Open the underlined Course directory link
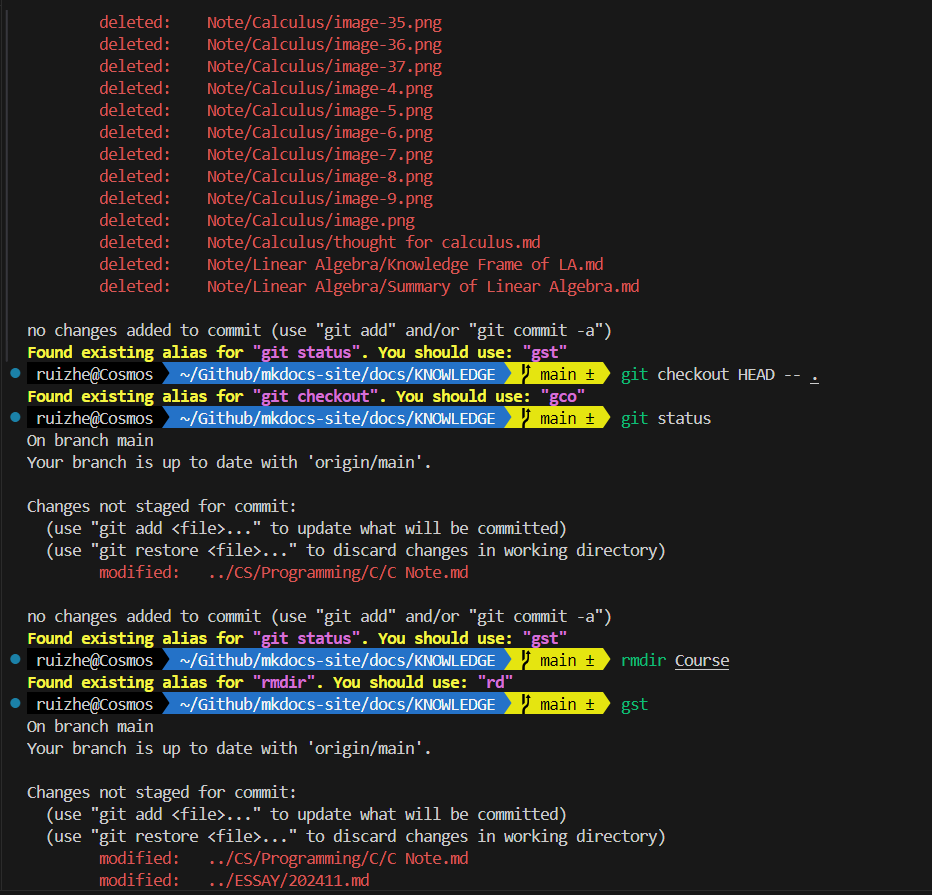This screenshot has height=895, width=932. point(702,661)
